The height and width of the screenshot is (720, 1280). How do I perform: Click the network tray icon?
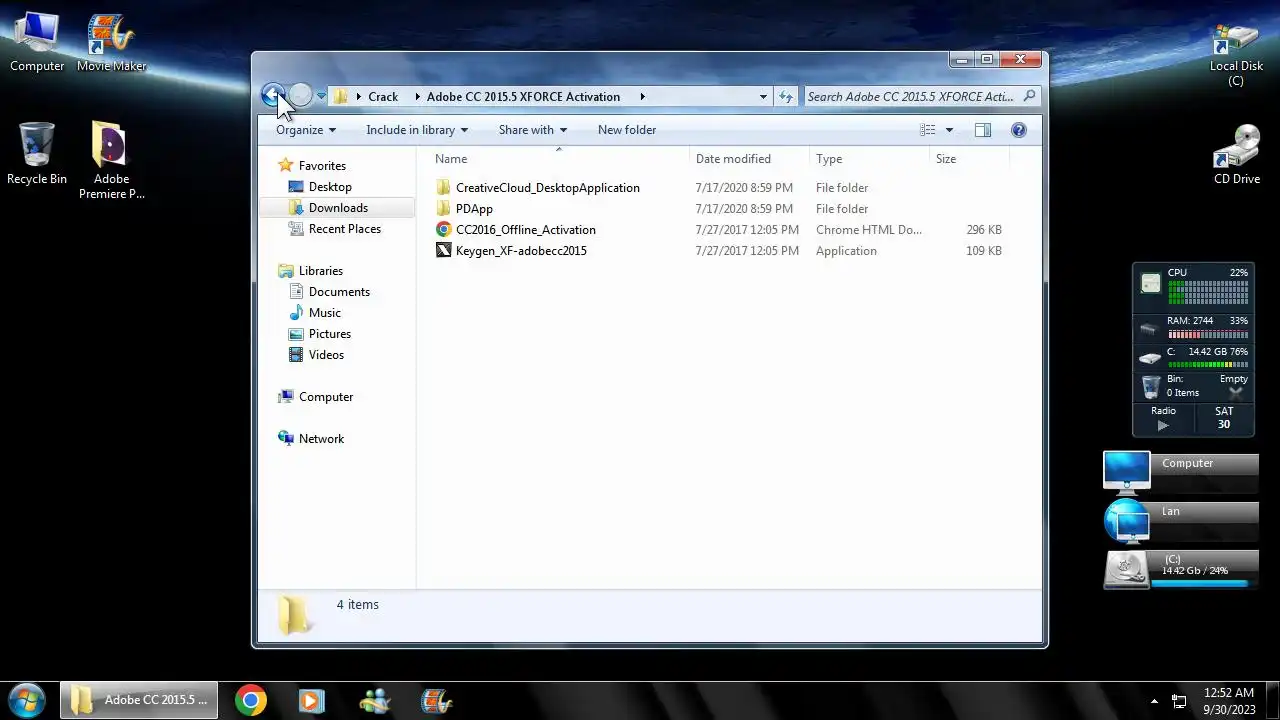tap(1179, 701)
